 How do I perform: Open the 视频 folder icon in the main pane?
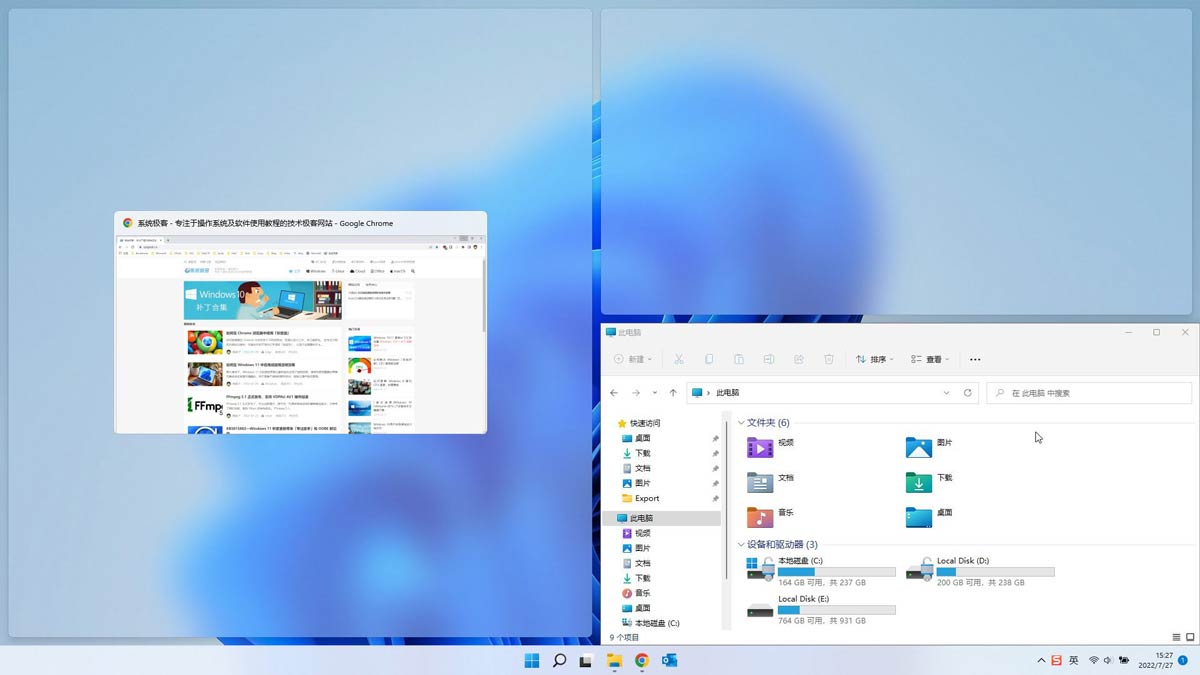(x=760, y=447)
